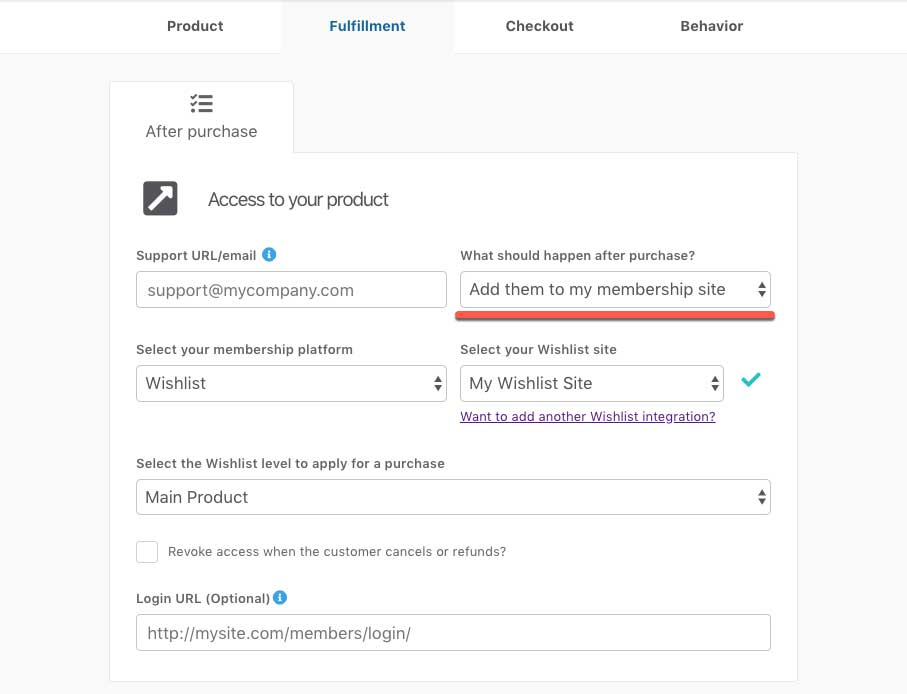Click the Login URL info icon
907x694 pixels.
(x=280, y=597)
